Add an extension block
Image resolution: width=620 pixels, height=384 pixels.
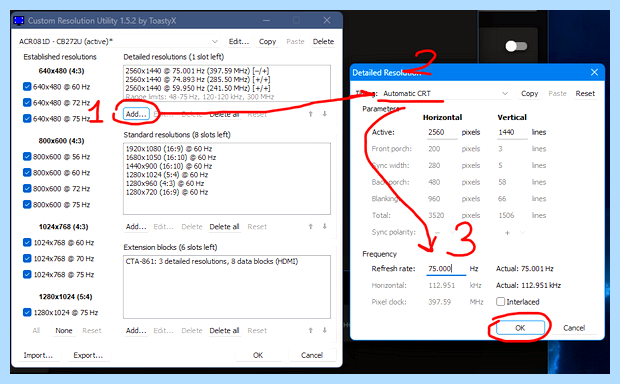(136, 330)
